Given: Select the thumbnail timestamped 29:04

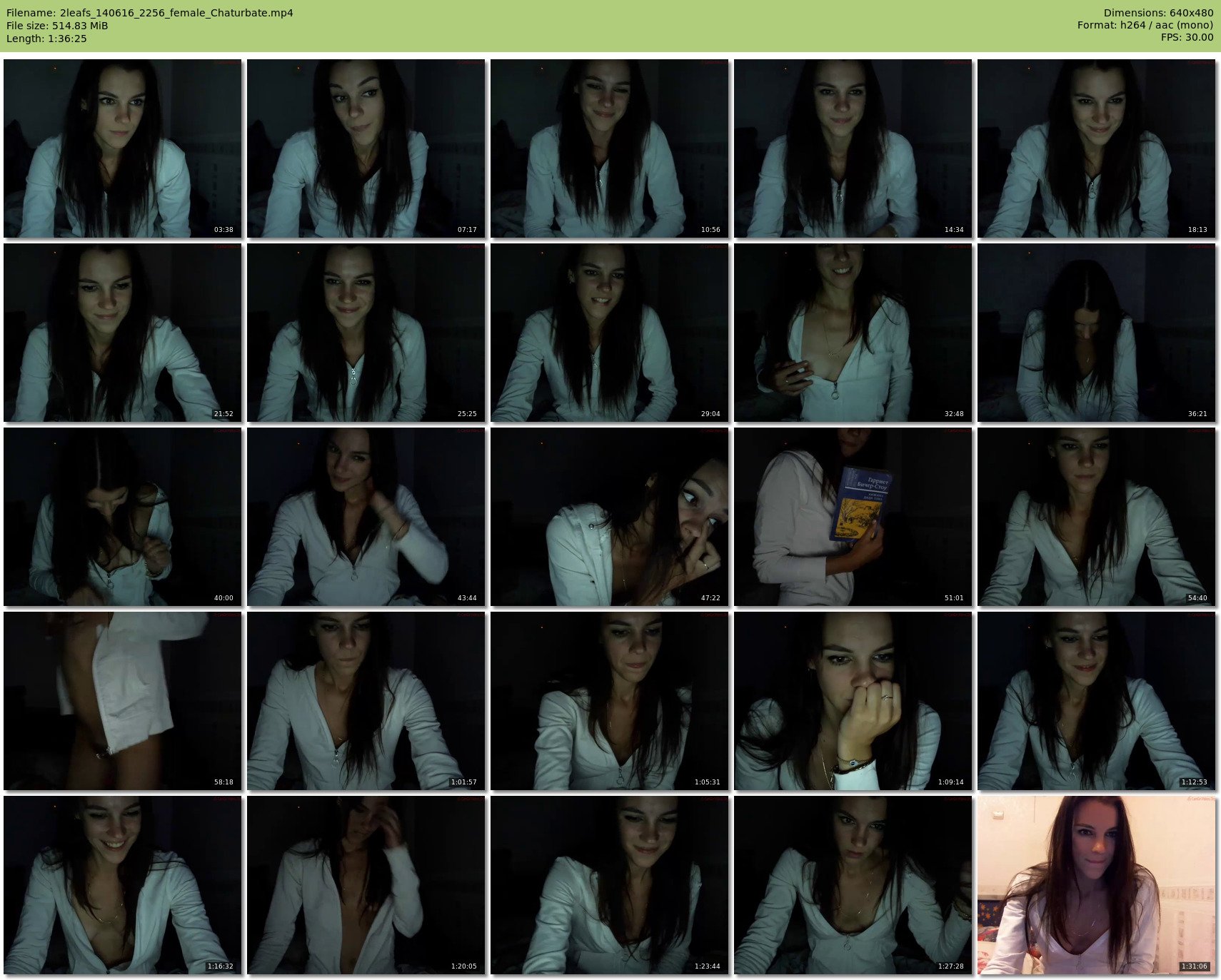Looking at the screenshot, I should (609, 333).
